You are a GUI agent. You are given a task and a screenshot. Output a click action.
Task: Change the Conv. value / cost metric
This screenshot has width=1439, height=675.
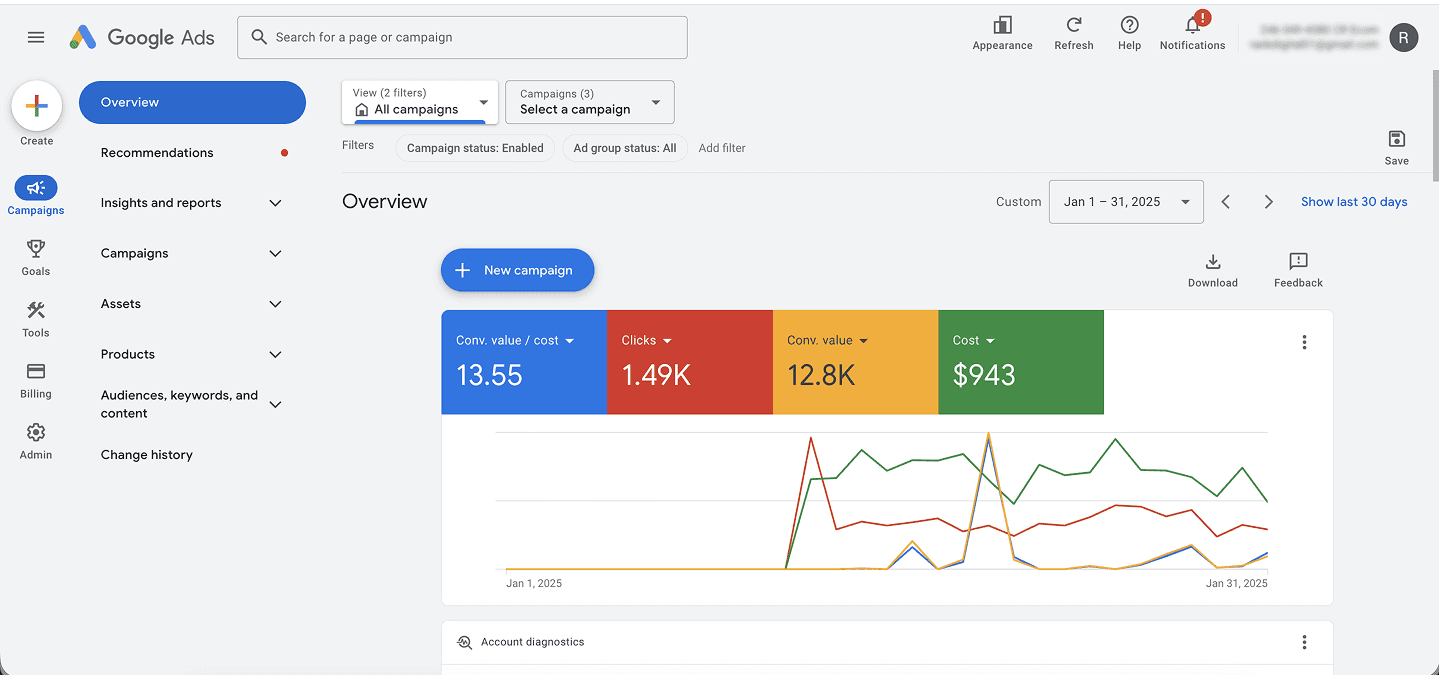[x=515, y=341]
